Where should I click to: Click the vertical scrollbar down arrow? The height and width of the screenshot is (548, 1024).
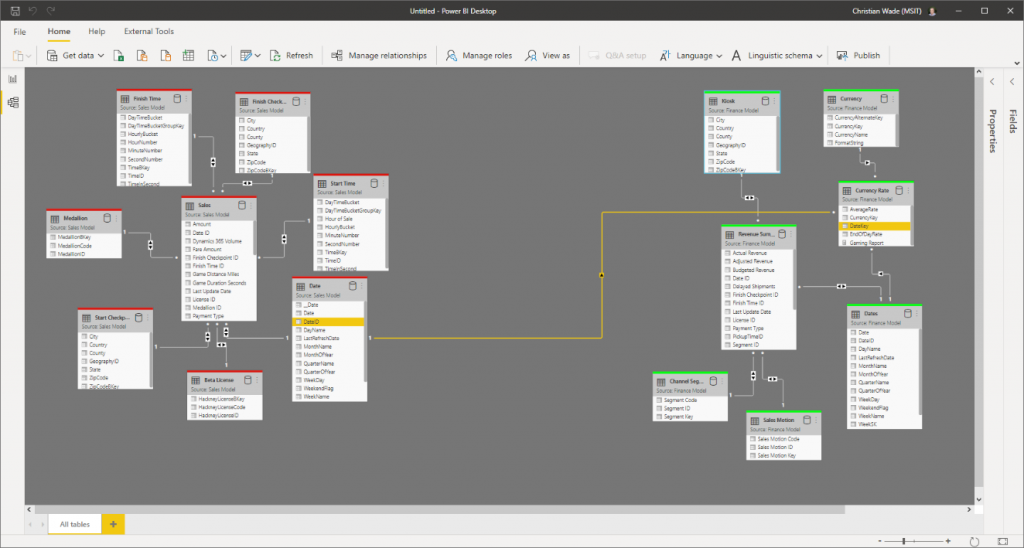pos(978,499)
